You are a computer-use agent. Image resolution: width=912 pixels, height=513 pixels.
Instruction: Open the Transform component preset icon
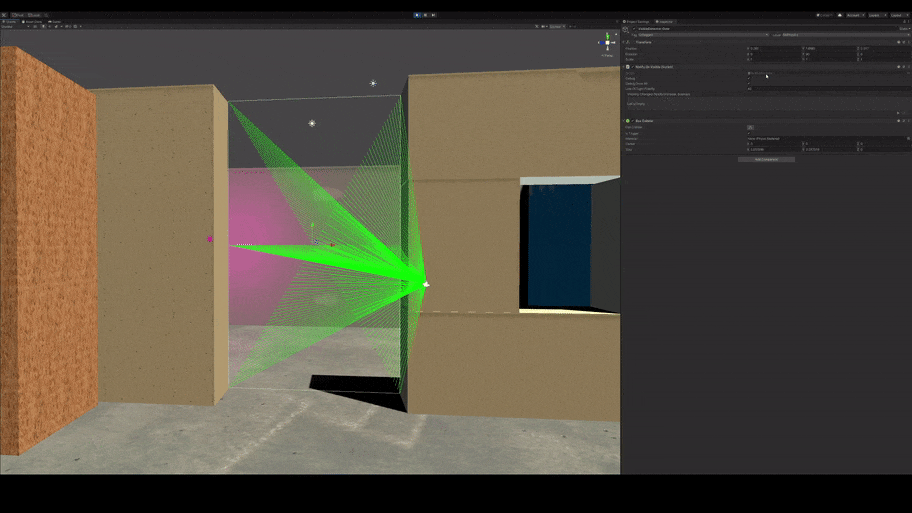[x=904, y=42]
